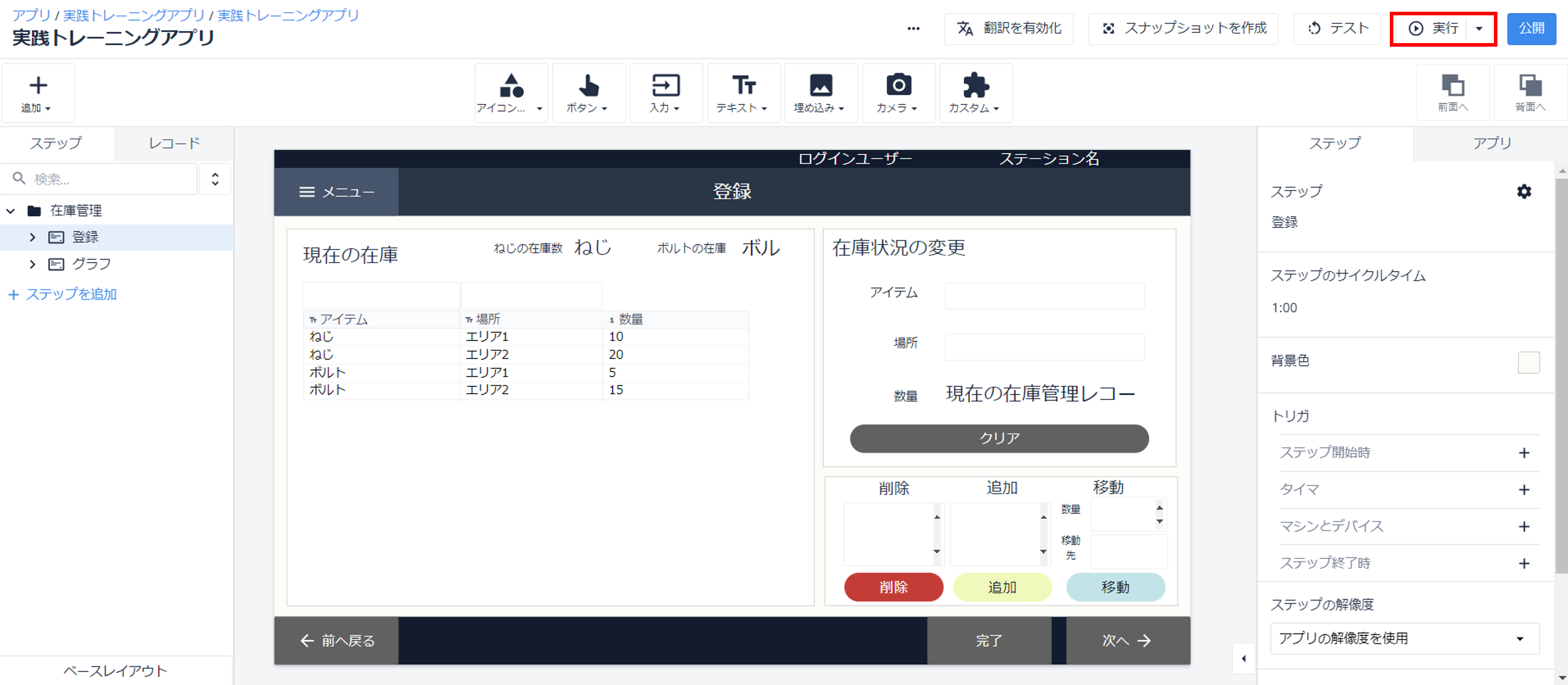Click the ステップのサイクルタイム value 1:00
Screen dimensions: 1568x685
pos(1284,308)
